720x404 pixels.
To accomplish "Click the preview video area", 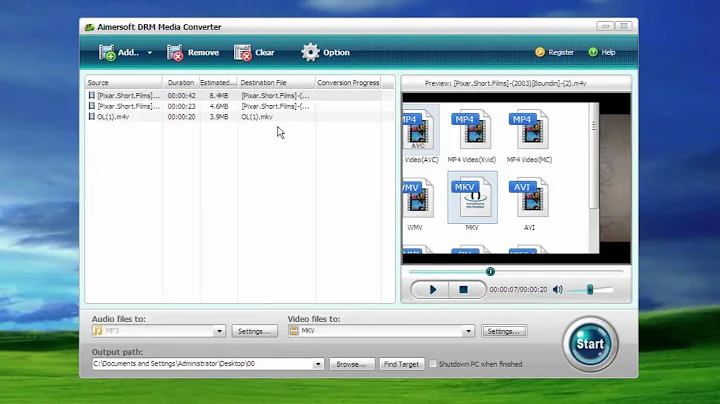I will point(516,178).
